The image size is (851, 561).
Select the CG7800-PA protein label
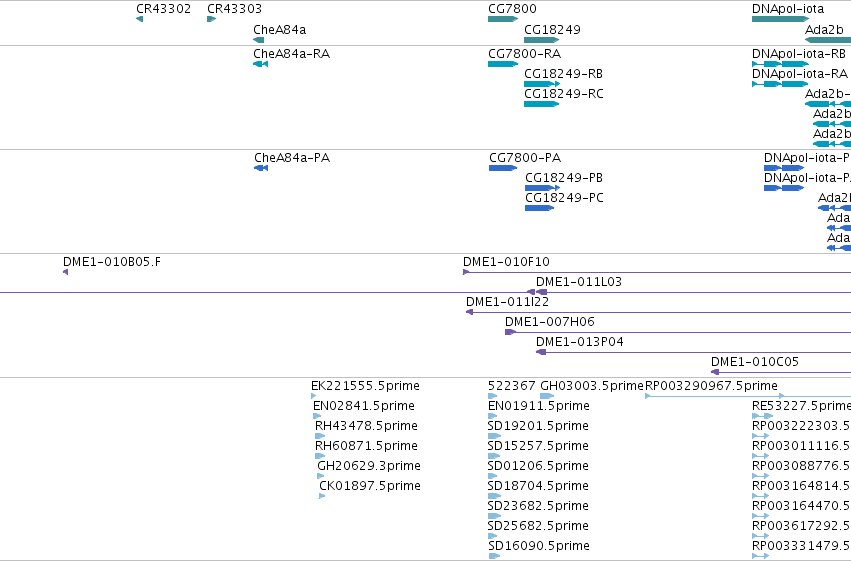(525, 158)
